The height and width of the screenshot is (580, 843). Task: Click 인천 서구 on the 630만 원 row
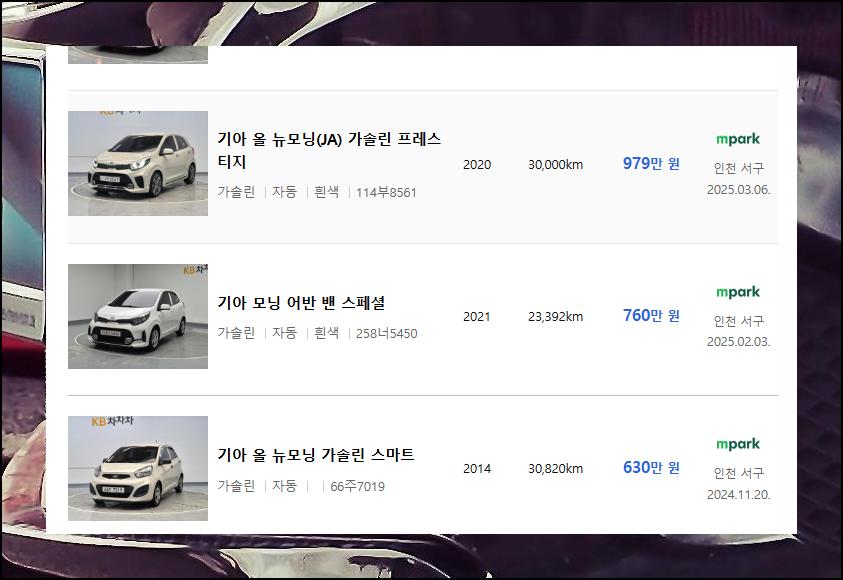(739, 473)
